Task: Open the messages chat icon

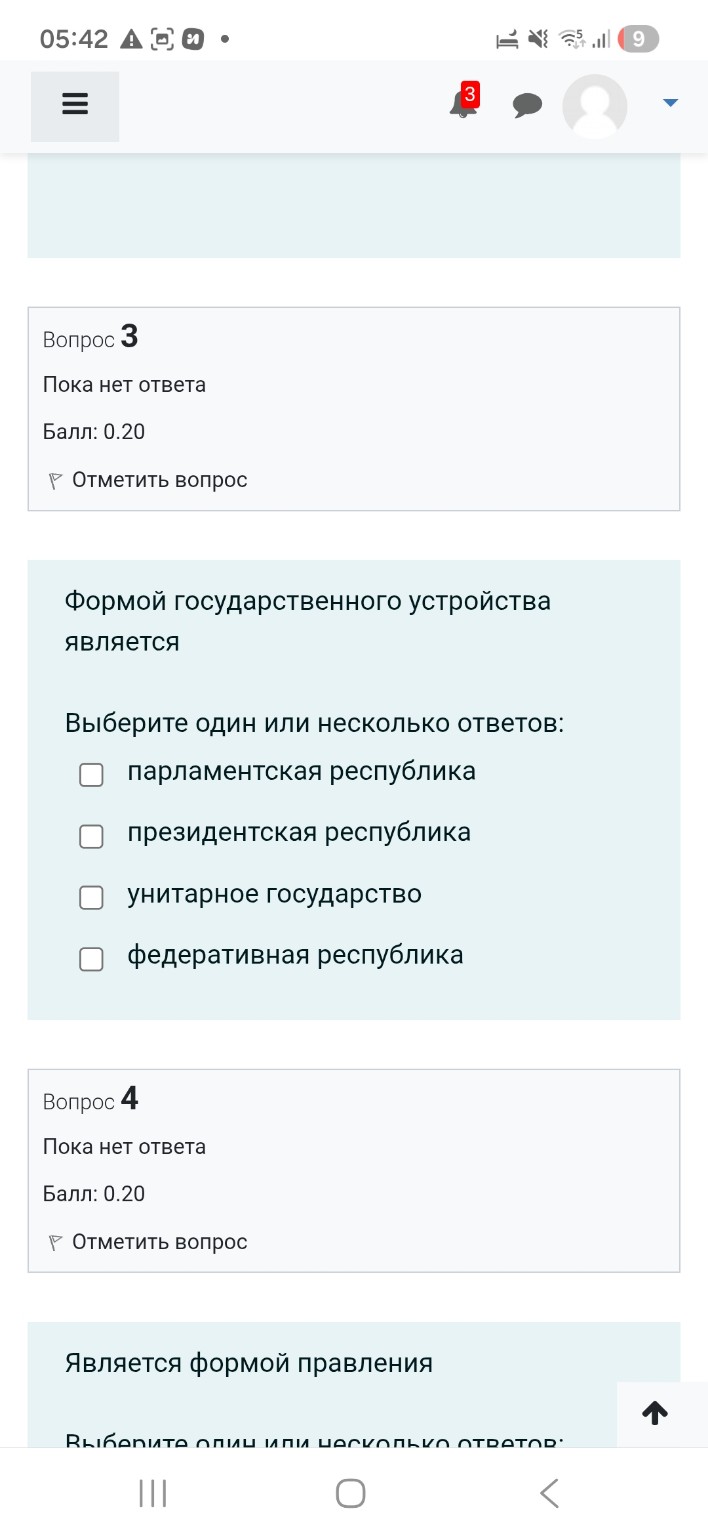Action: pos(527,105)
